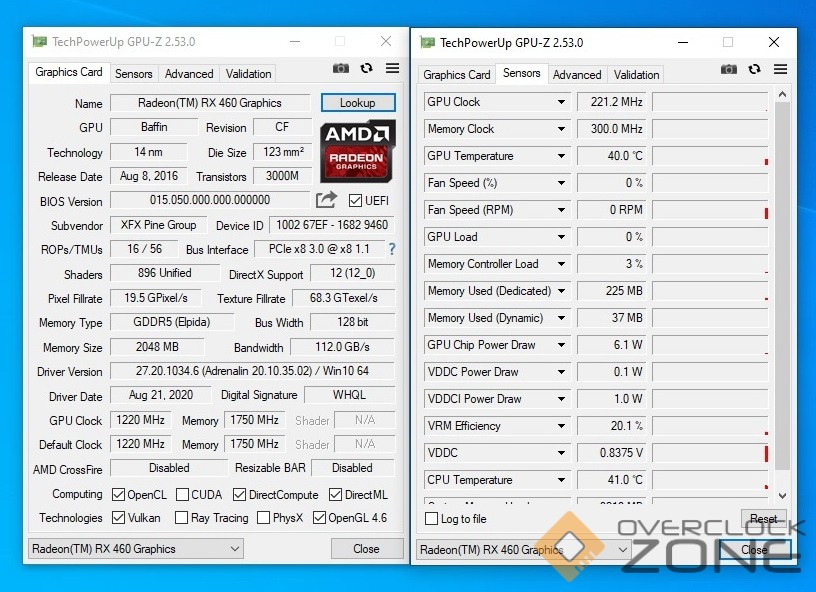
Task: Click the AMD Radeon Graphics logo
Action: pos(358,151)
